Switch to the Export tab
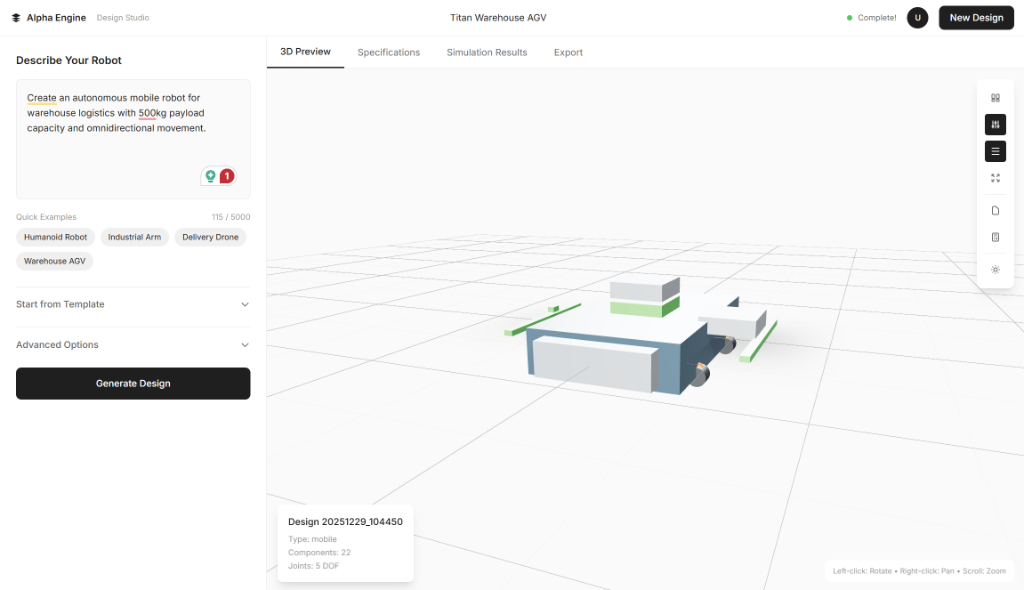This screenshot has height=590, width=1024. tap(567, 52)
